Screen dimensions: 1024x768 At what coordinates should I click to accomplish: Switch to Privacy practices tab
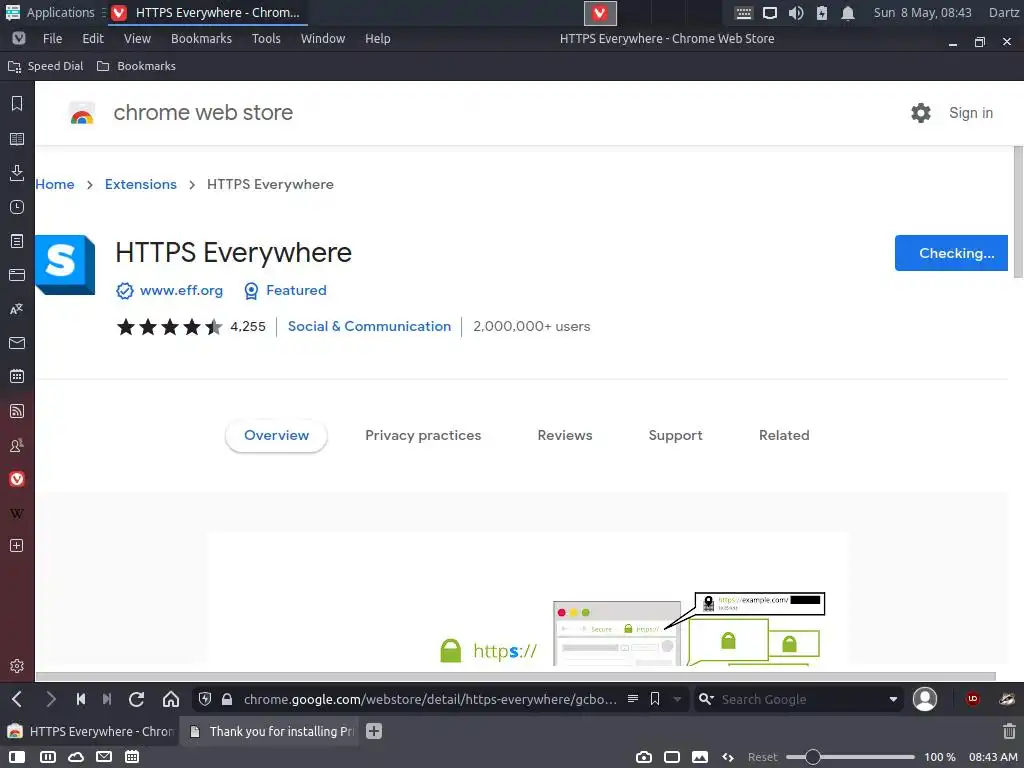[x=423, y=436]
